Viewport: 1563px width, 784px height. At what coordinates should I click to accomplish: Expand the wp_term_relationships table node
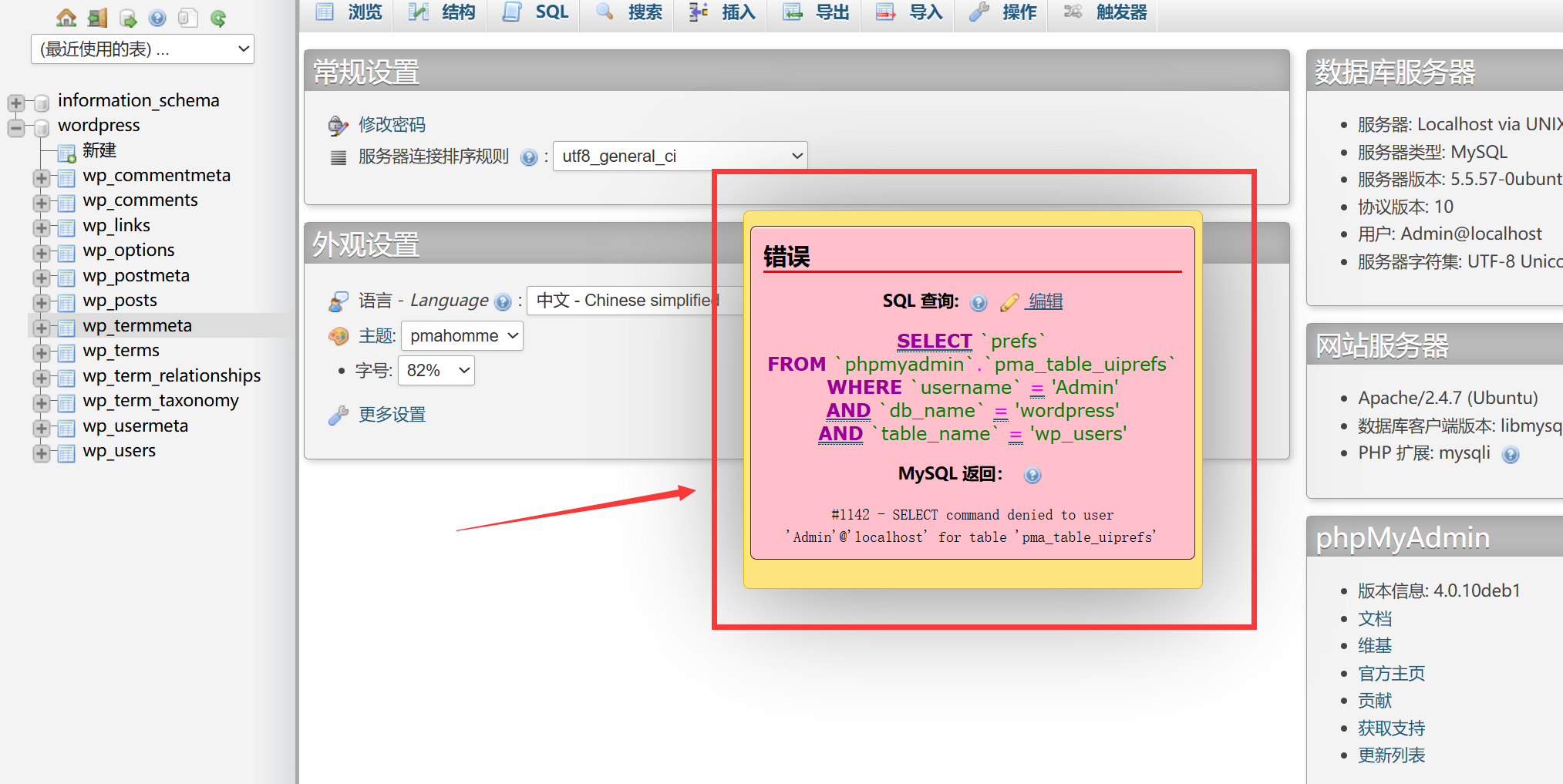pos(42,378)
